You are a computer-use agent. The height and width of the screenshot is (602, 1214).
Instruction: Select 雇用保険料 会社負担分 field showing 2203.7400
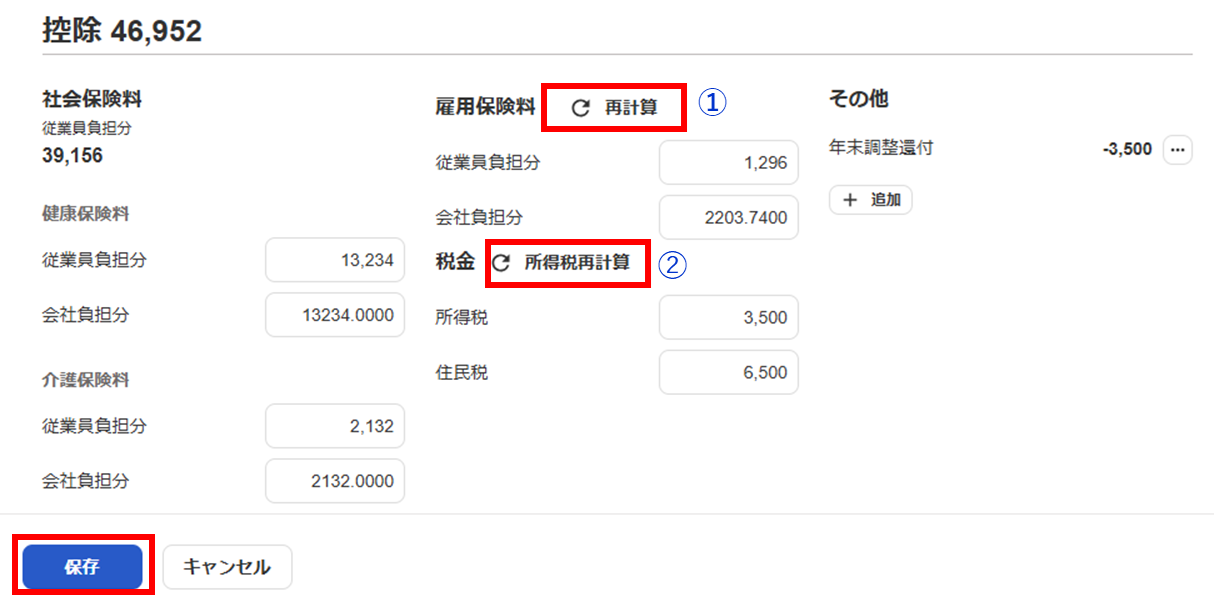[x=728, y=217]
